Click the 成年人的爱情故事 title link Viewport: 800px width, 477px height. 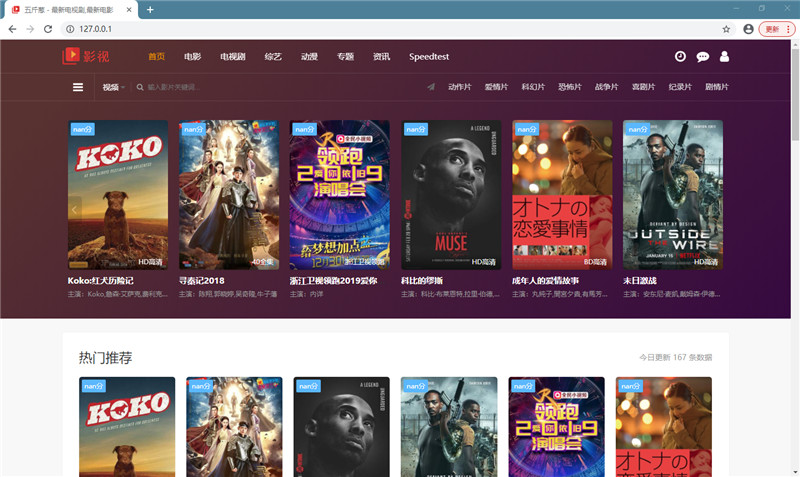(x=545, y=281)
